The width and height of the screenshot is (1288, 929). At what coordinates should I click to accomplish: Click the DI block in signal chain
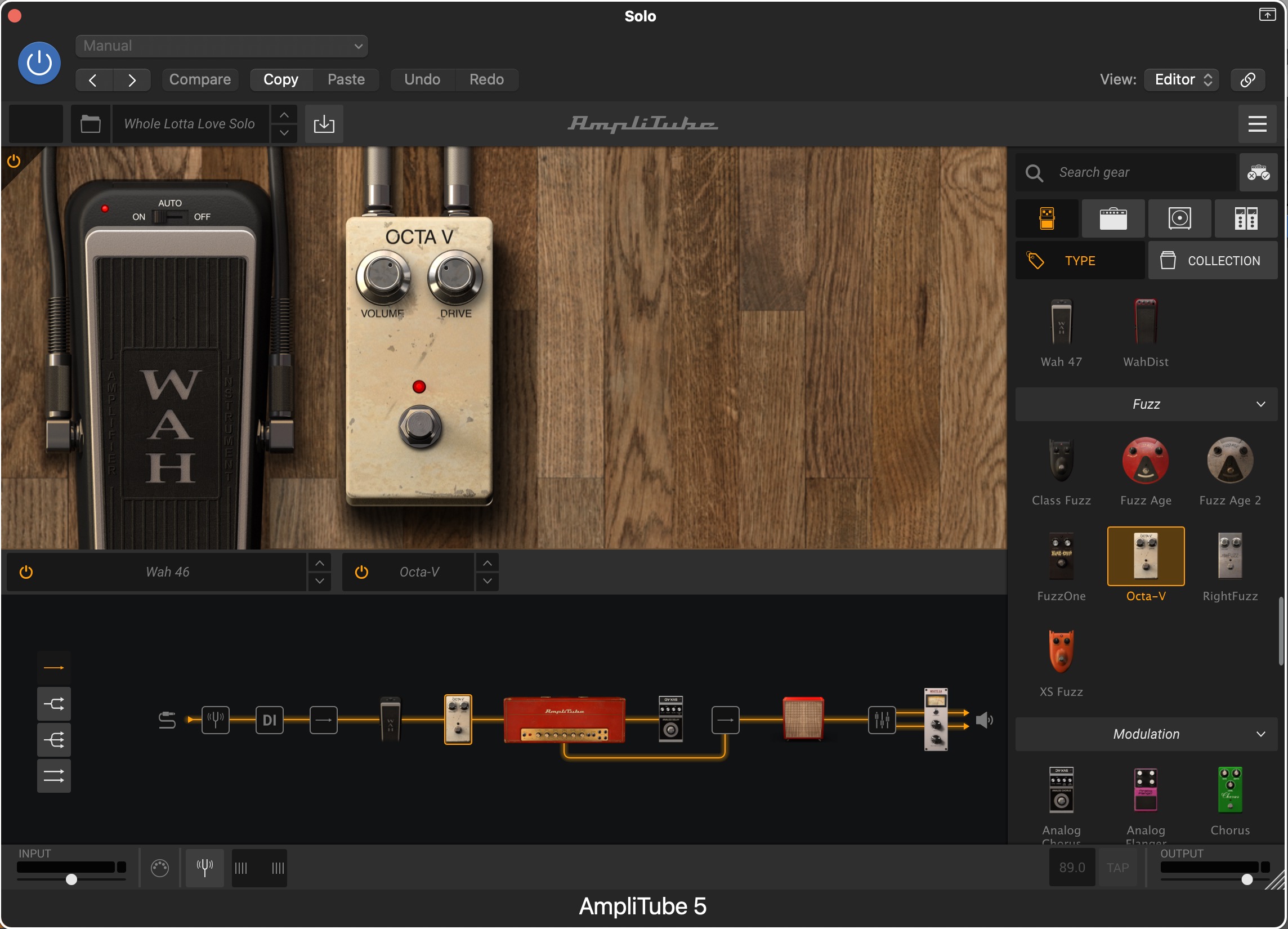click(269, 720)
